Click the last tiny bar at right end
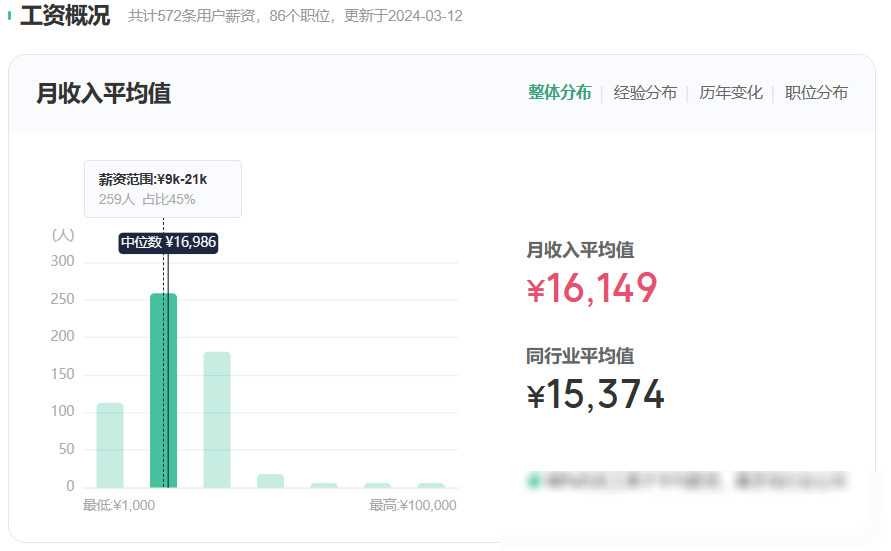 coord(431,485)
